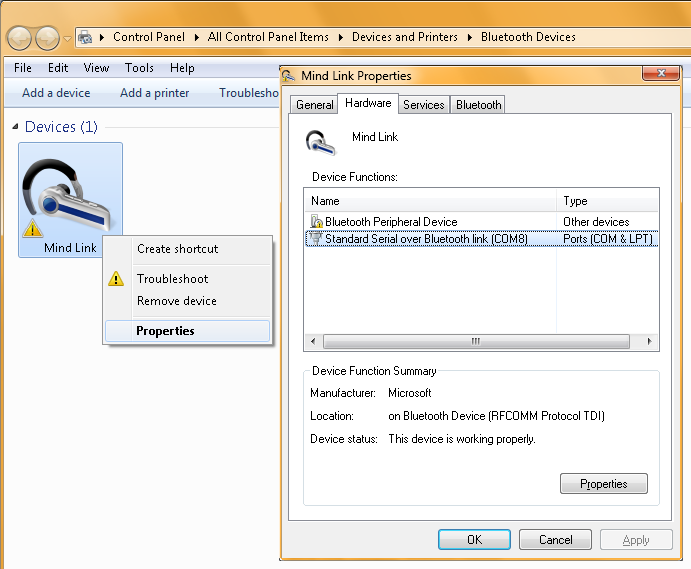Click the Standard Serial over Bluetooth link icon

316,239
